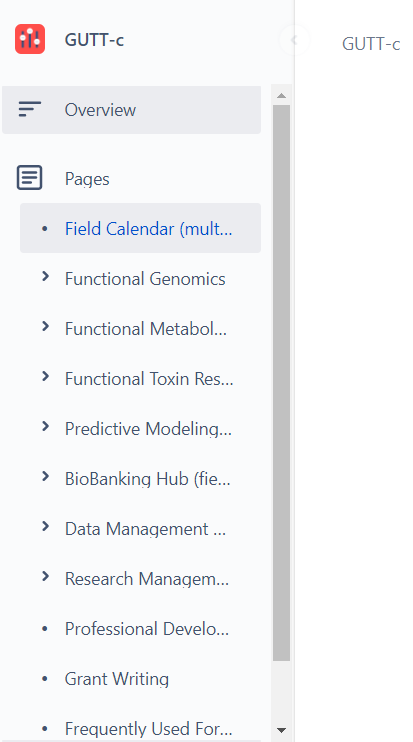Click the scrollbar up arrow
The width and height of the screenshot is (413, 742).
281,96
